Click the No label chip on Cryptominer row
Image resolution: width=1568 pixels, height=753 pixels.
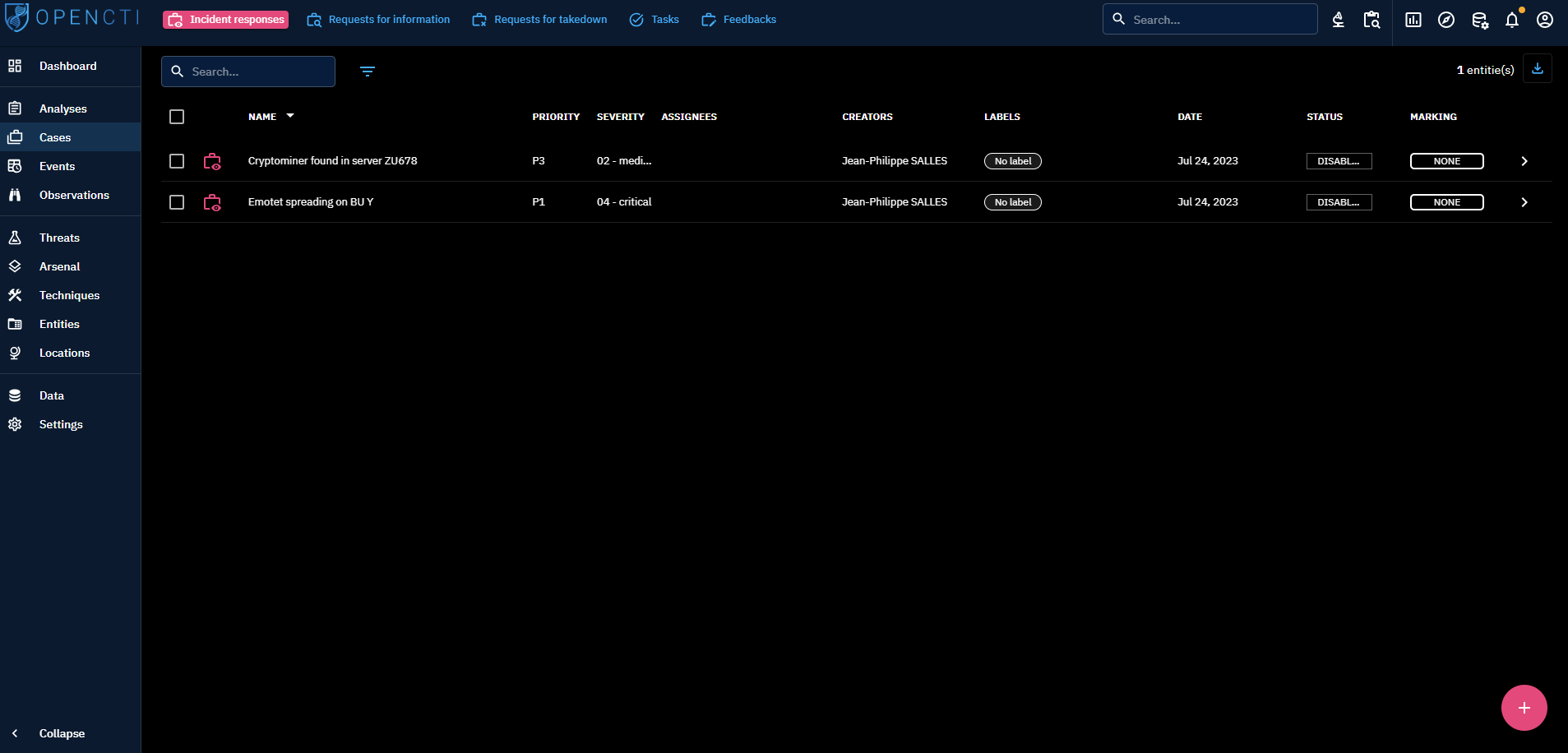[x=1012, y=161]
